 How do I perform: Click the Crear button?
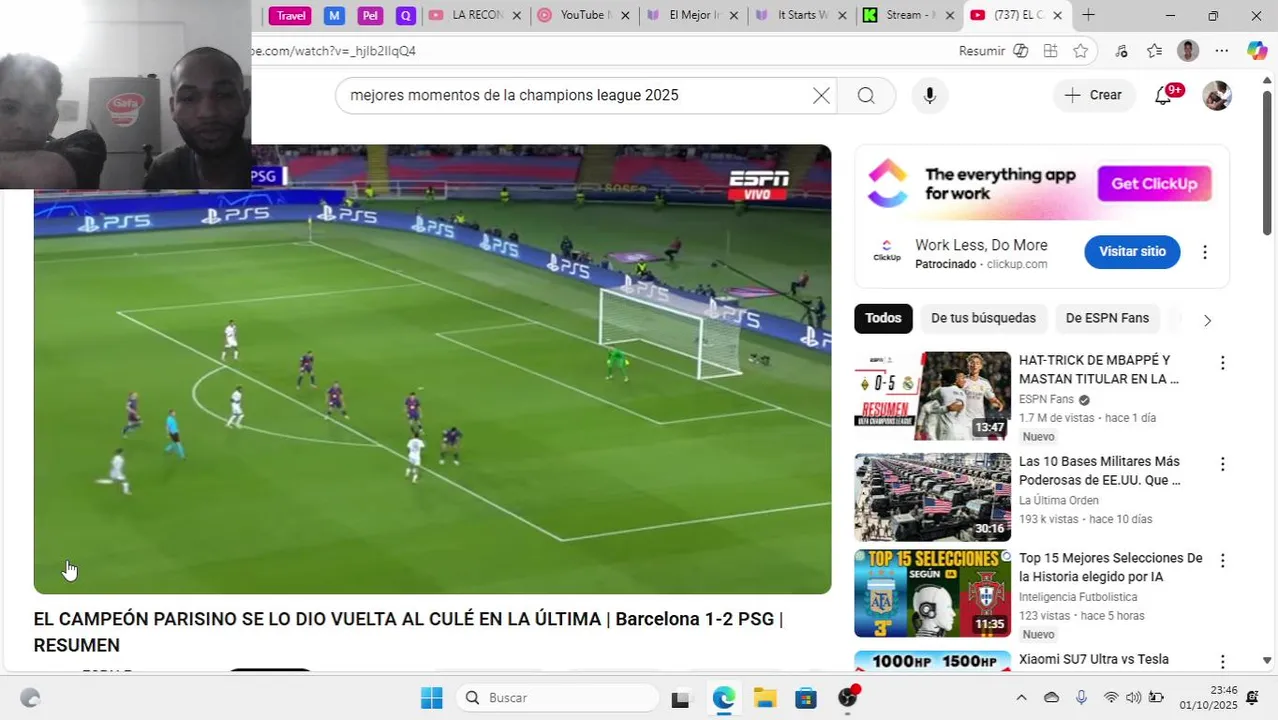pyautogui.click(x=1094, y=95)
